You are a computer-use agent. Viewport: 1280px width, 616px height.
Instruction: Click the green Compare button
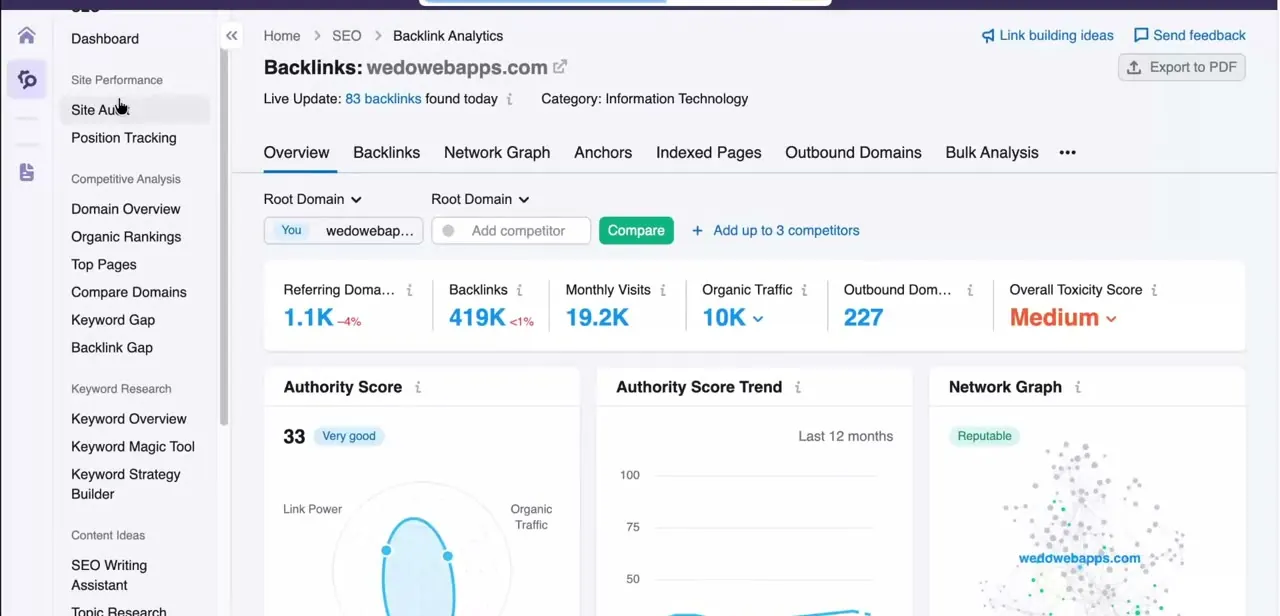[x=636, y=231]
